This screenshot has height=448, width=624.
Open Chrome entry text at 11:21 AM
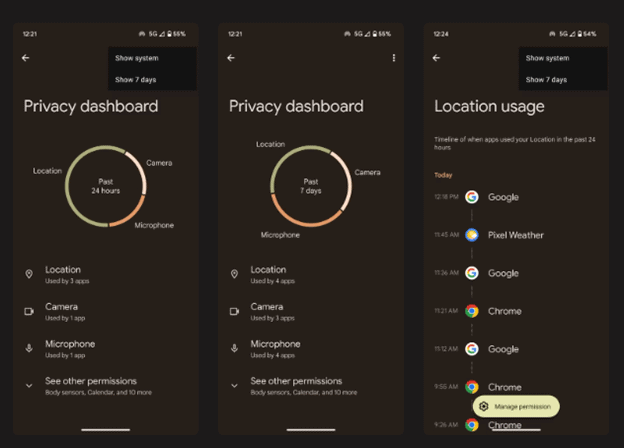pyautogui.click(x=505, y=311)
